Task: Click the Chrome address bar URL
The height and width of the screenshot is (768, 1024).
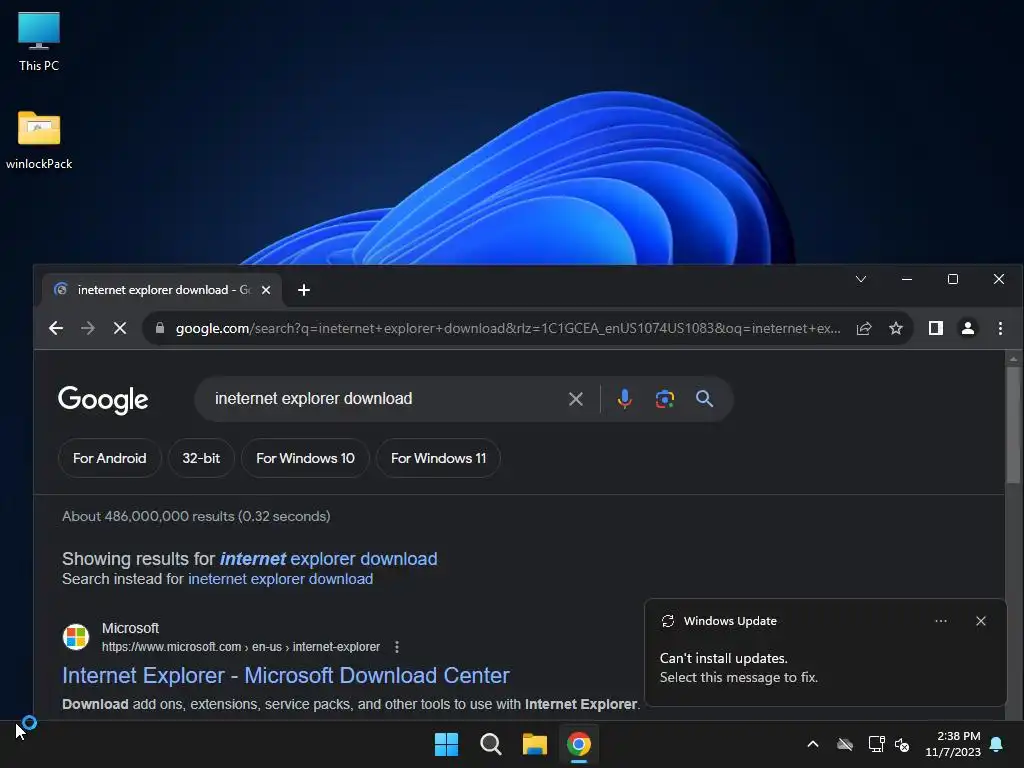Action: [508, 328]
